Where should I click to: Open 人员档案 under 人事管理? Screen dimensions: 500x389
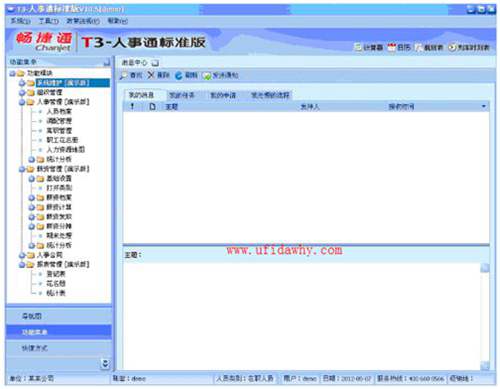pyautogui.click(x=59, y=112)
